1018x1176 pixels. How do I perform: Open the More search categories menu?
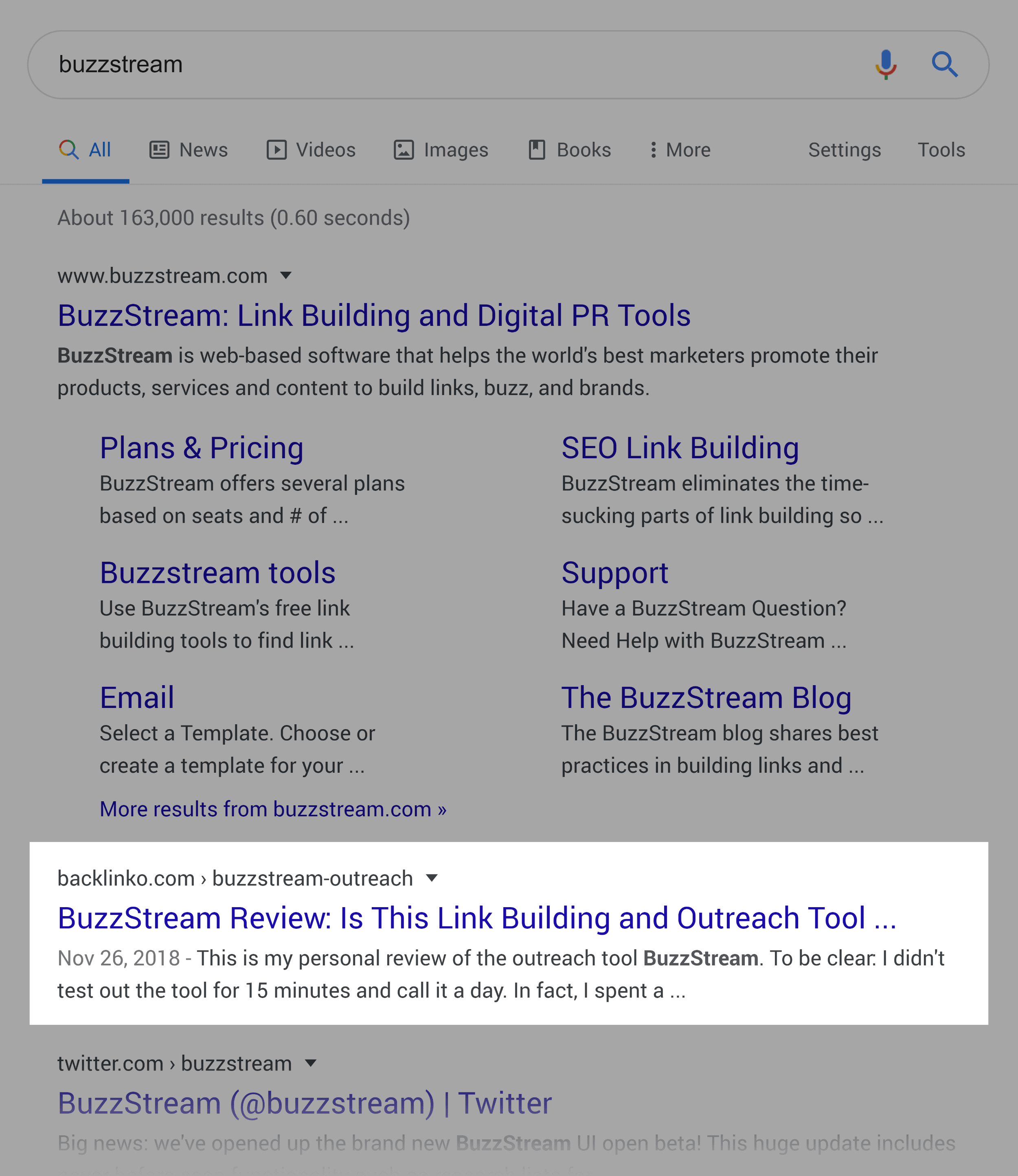tap(680, 150)
